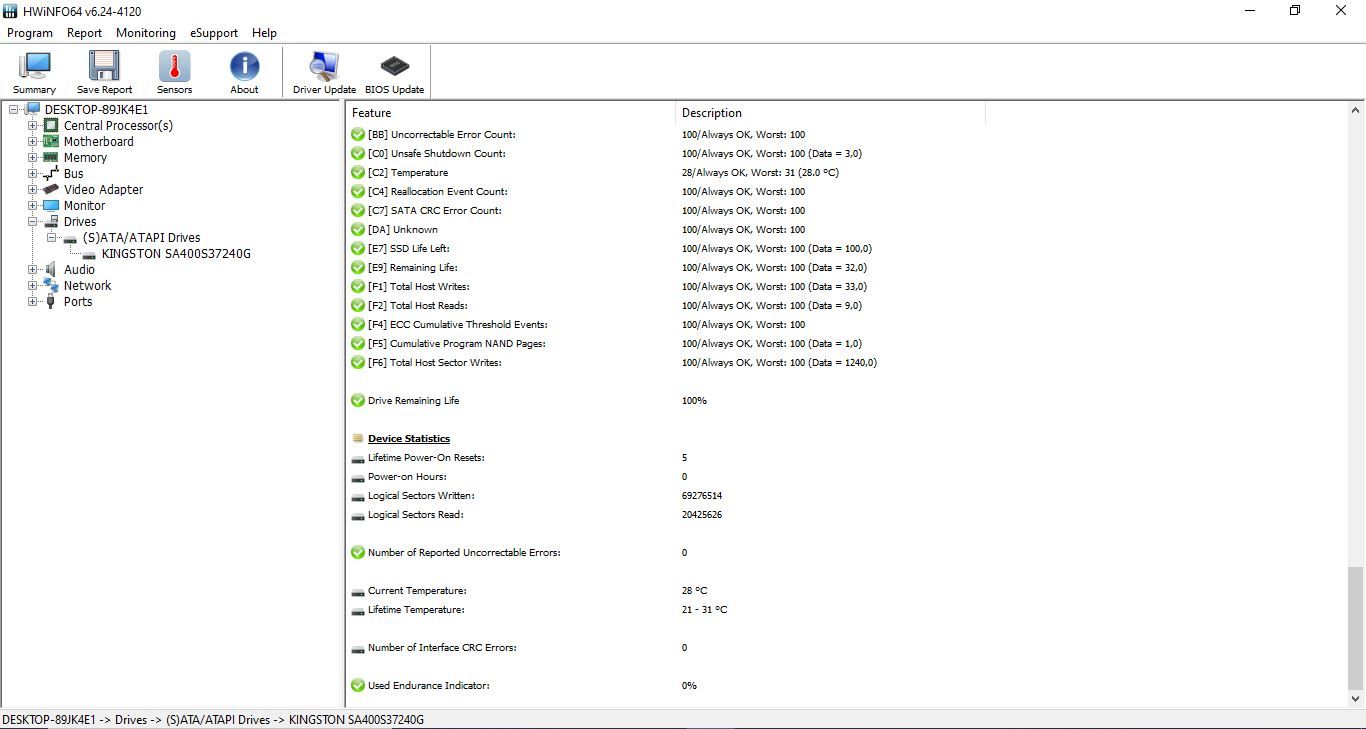
Task: Expand the Motherboard tree node
Action: (33, 141)
